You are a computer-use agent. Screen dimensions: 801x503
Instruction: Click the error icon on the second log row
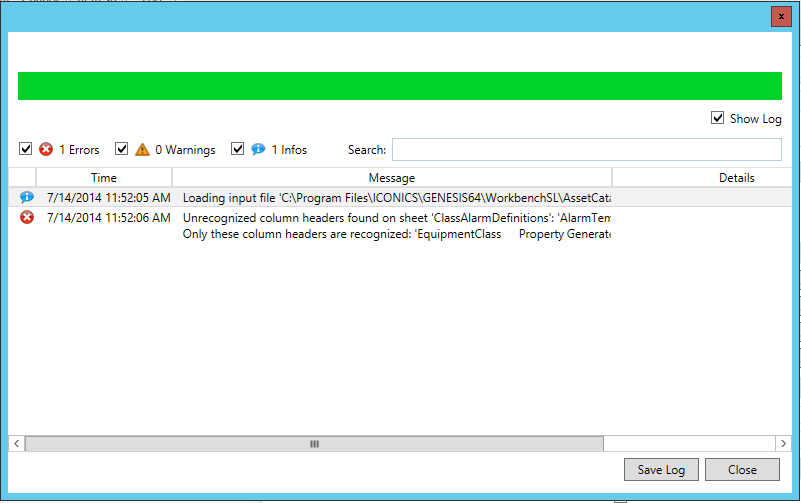[x=27, y=218]
